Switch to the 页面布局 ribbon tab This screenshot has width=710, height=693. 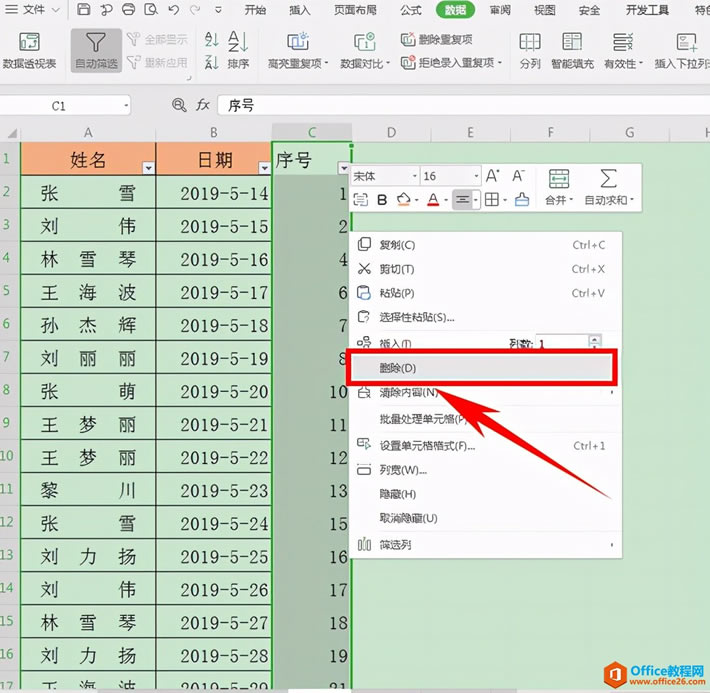pos(355,10)
